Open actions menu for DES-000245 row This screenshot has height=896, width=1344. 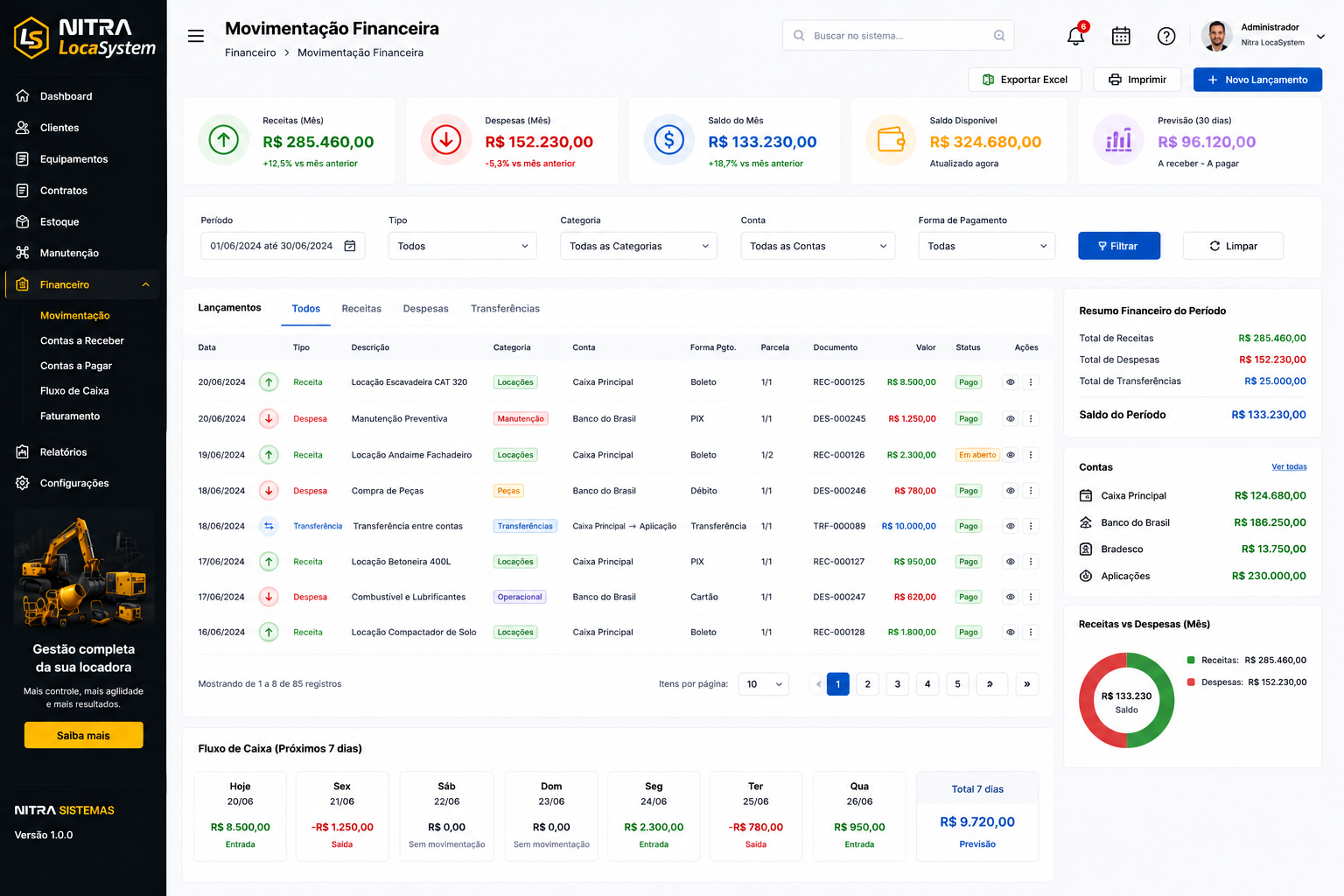(1031, 419)
